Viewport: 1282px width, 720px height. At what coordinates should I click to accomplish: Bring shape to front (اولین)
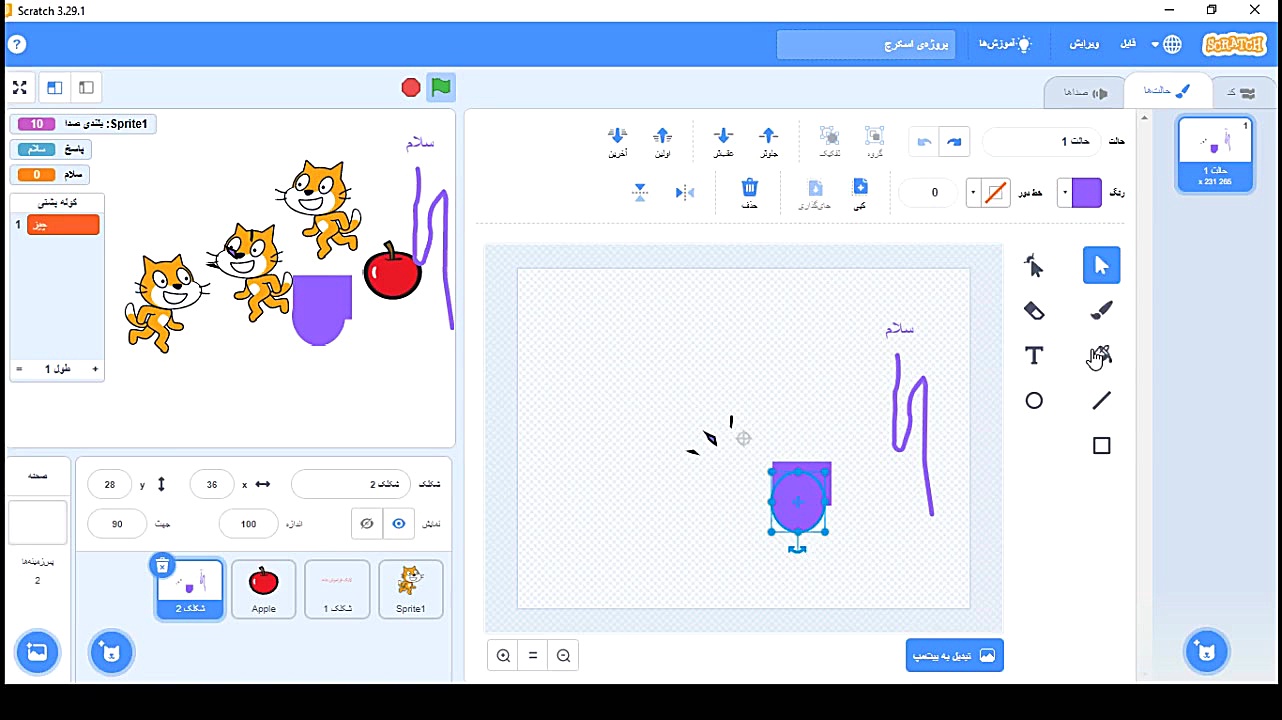click(x=662, y=142)
